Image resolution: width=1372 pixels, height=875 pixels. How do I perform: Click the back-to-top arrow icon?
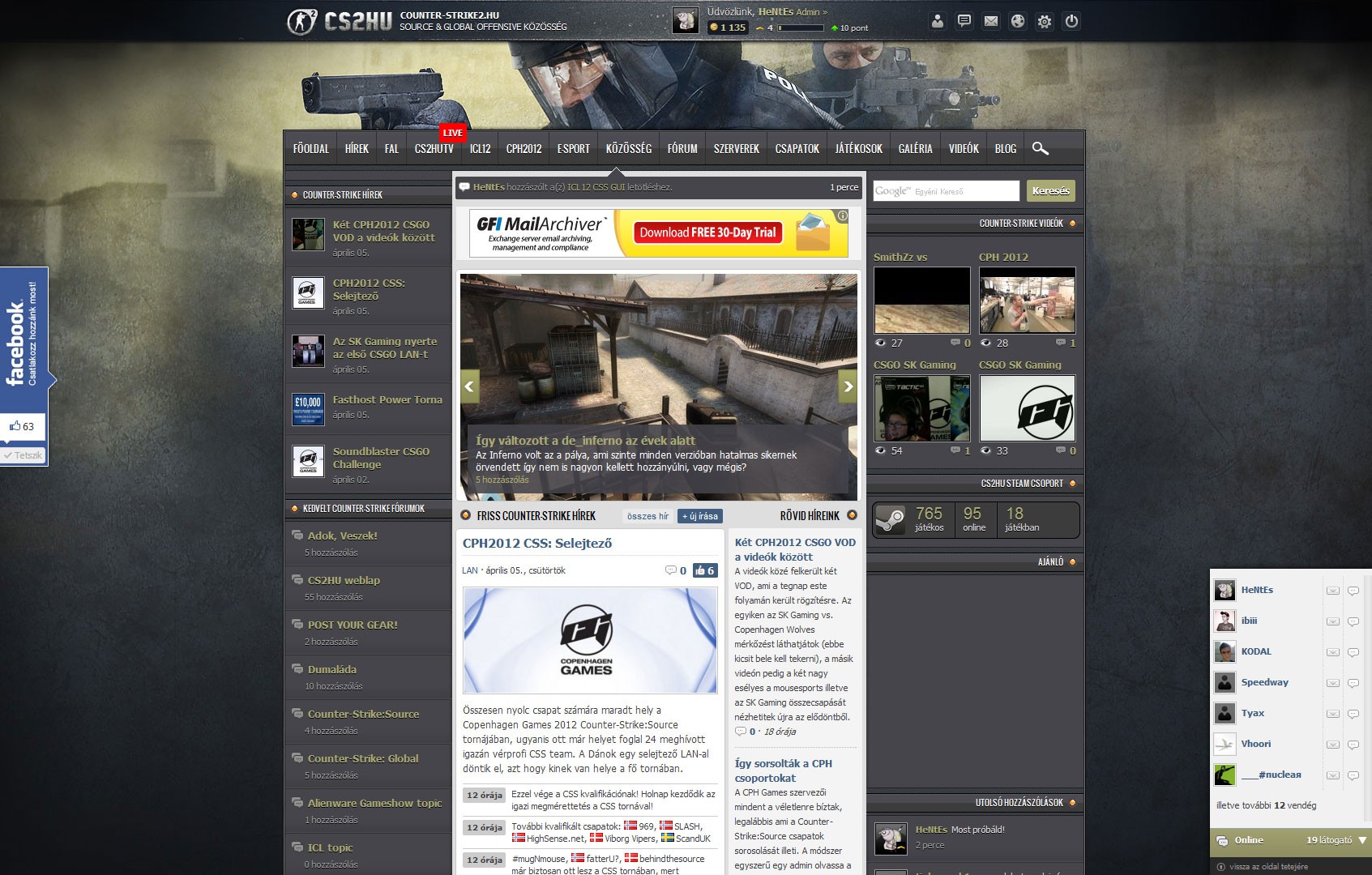[1221, 867]
